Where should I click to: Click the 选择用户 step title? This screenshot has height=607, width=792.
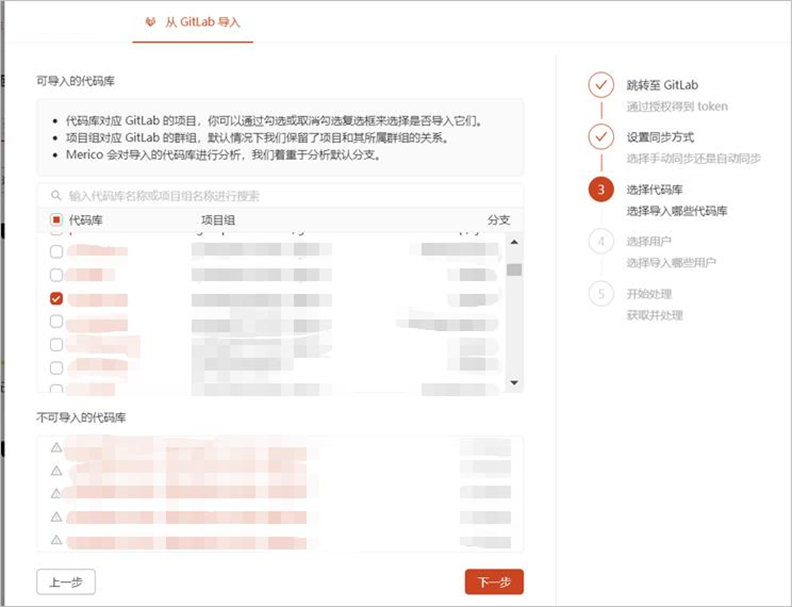click(x=649, y=241)
